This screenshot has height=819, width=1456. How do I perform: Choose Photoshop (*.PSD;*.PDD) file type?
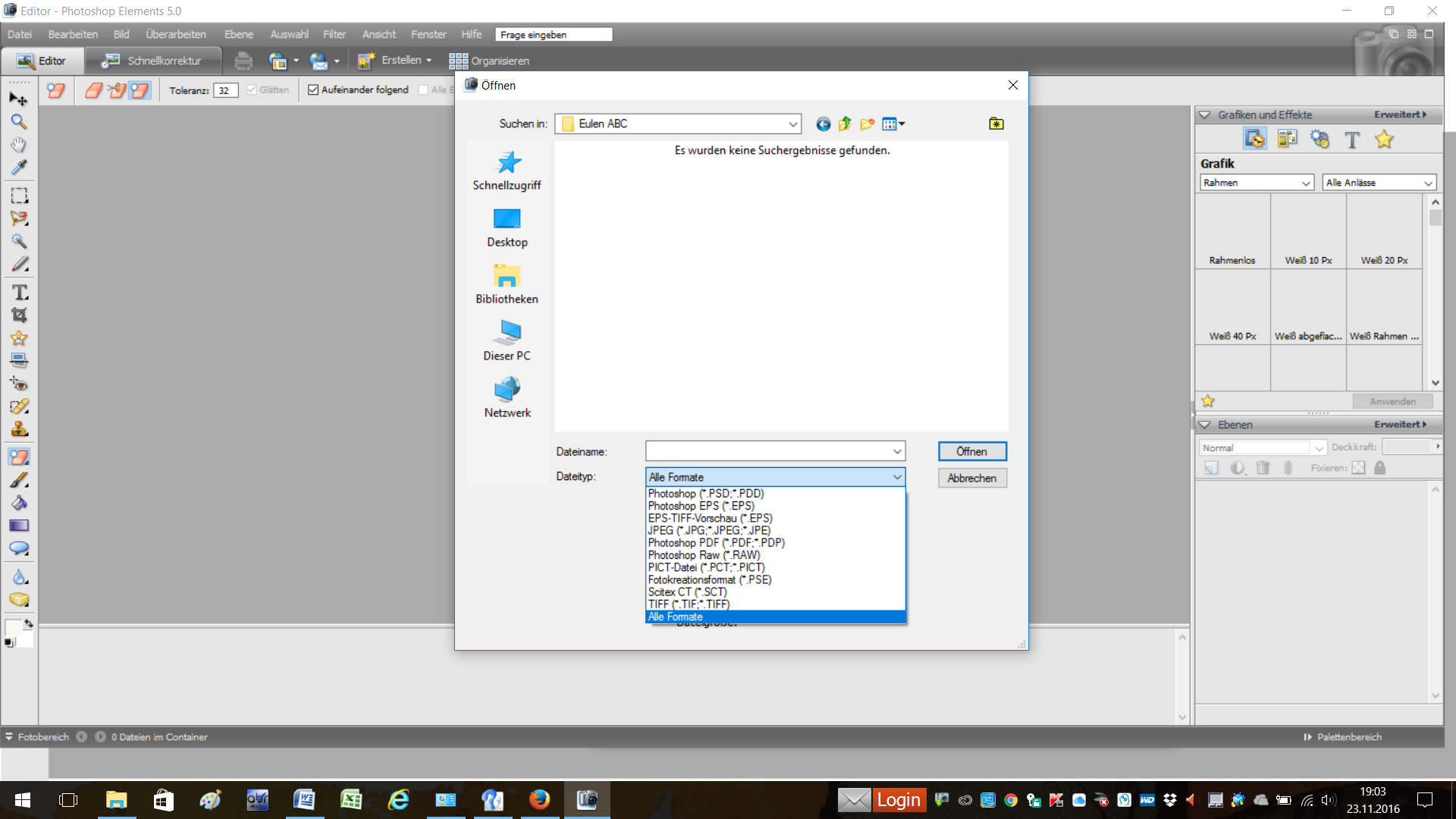(776, 493)
